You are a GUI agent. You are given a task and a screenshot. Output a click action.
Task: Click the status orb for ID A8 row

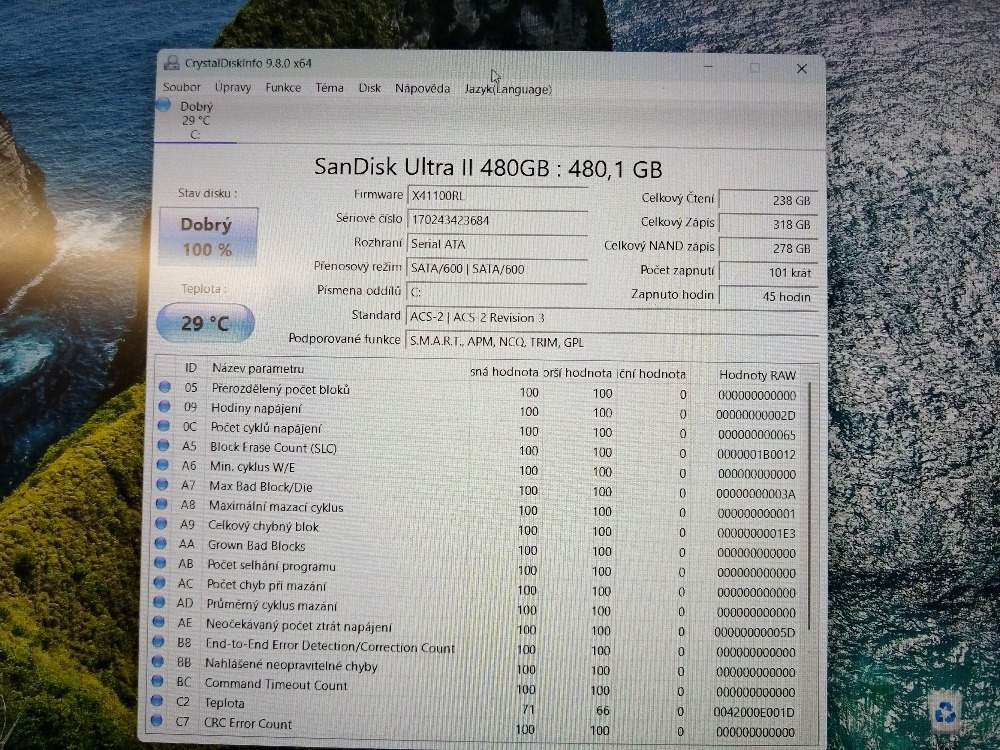pyautogui.click(x=162, y=504)
